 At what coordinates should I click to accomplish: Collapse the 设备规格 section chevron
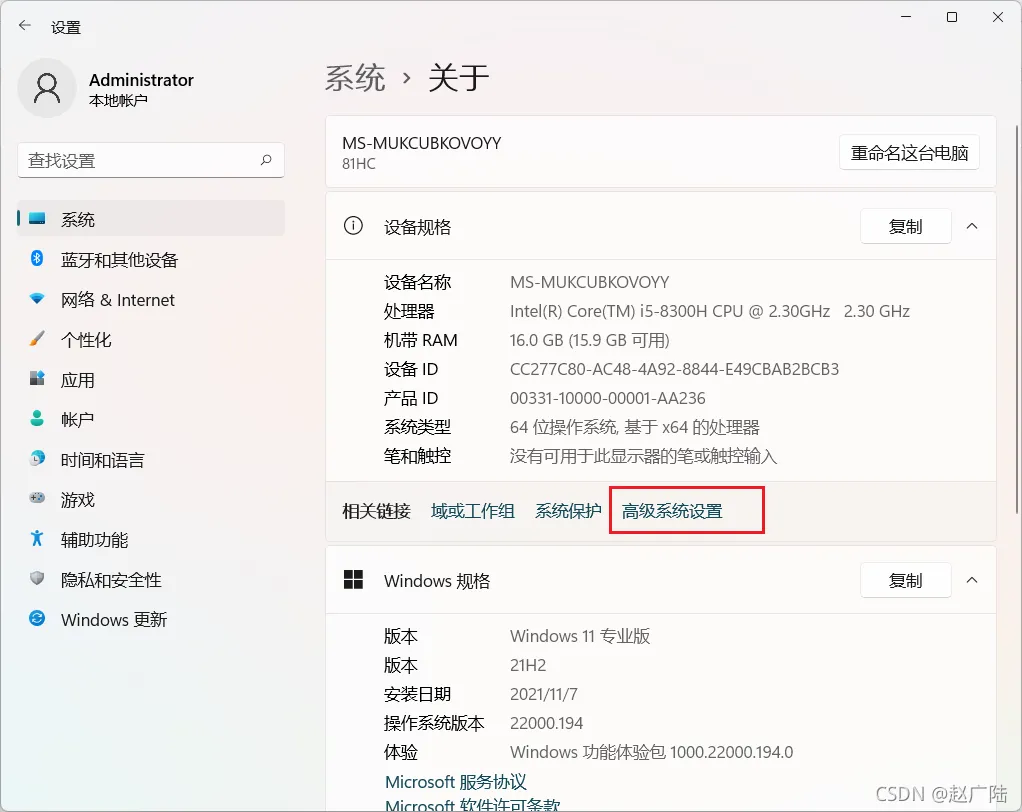click(972, 226)
